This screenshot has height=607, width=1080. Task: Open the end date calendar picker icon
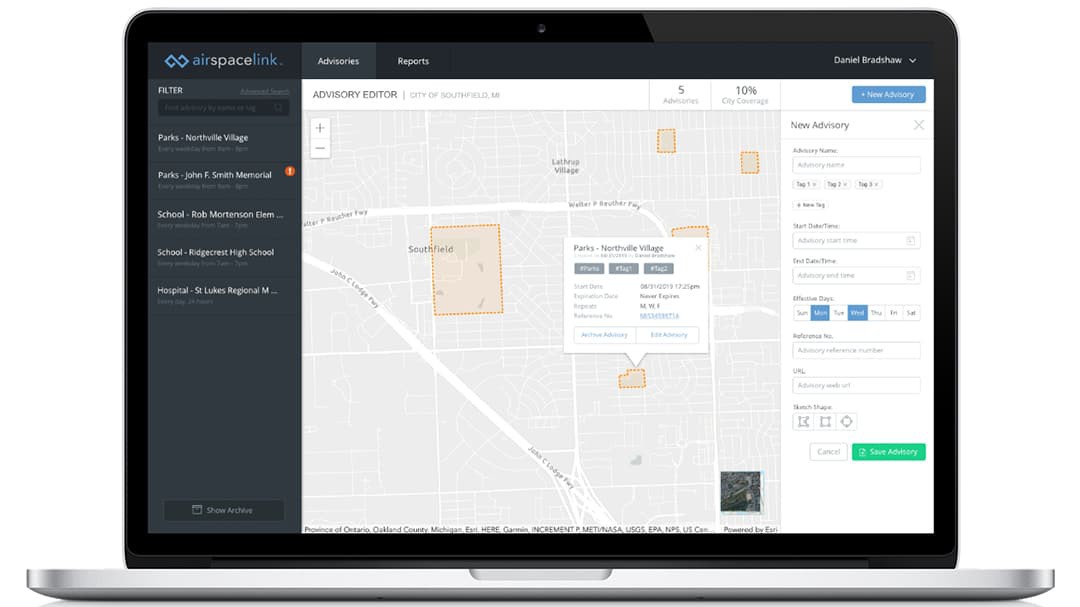pyautogui.click(x=911, y=276)
